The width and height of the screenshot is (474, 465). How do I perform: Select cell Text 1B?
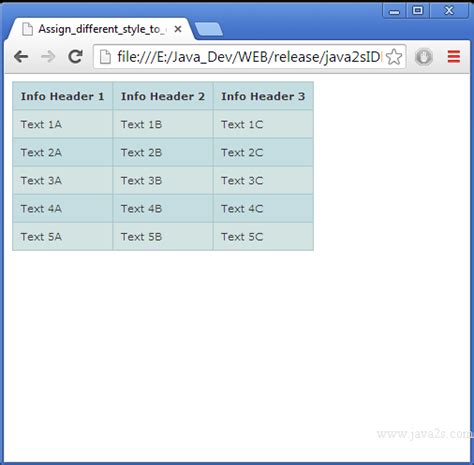tap(163, 124)
